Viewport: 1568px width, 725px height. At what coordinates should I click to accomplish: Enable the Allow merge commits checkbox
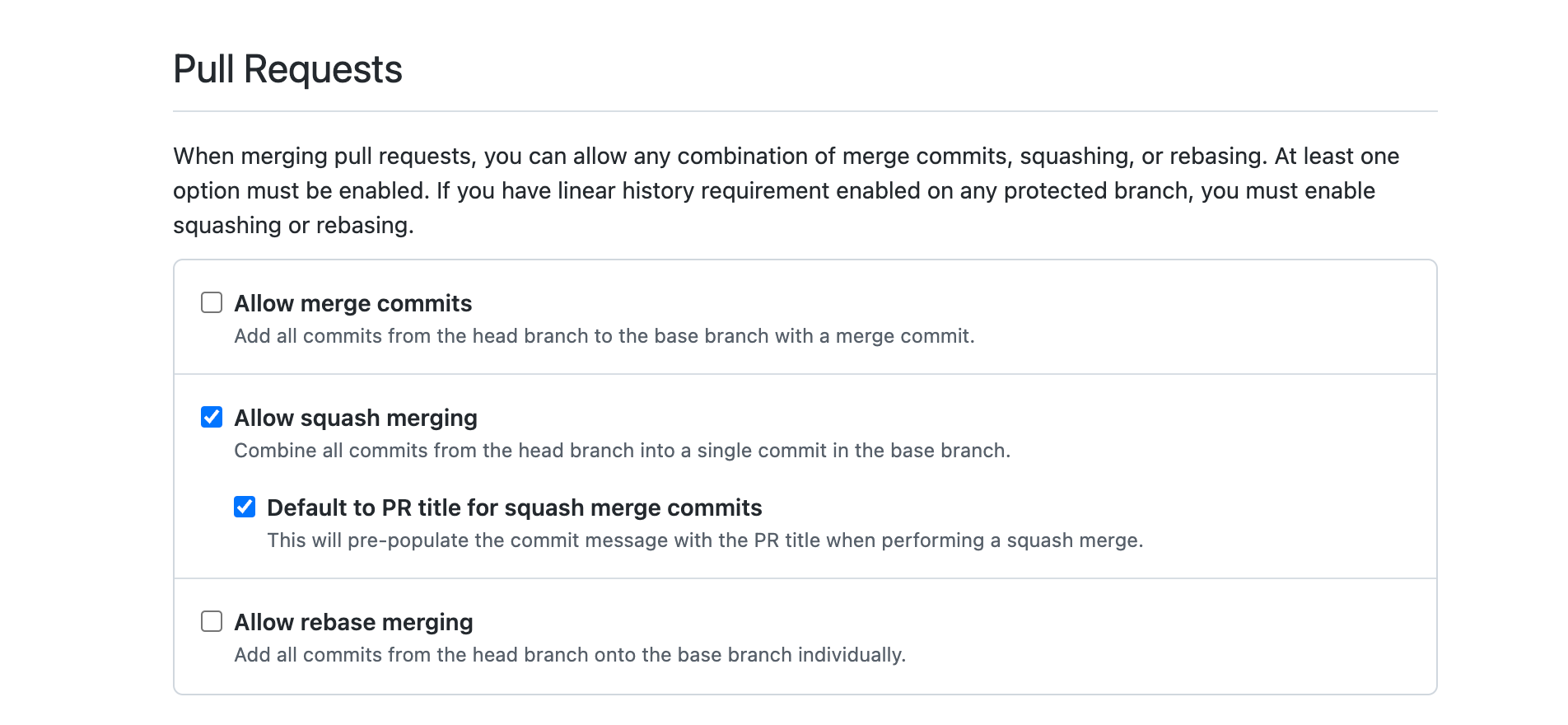[x=211, y=302]
